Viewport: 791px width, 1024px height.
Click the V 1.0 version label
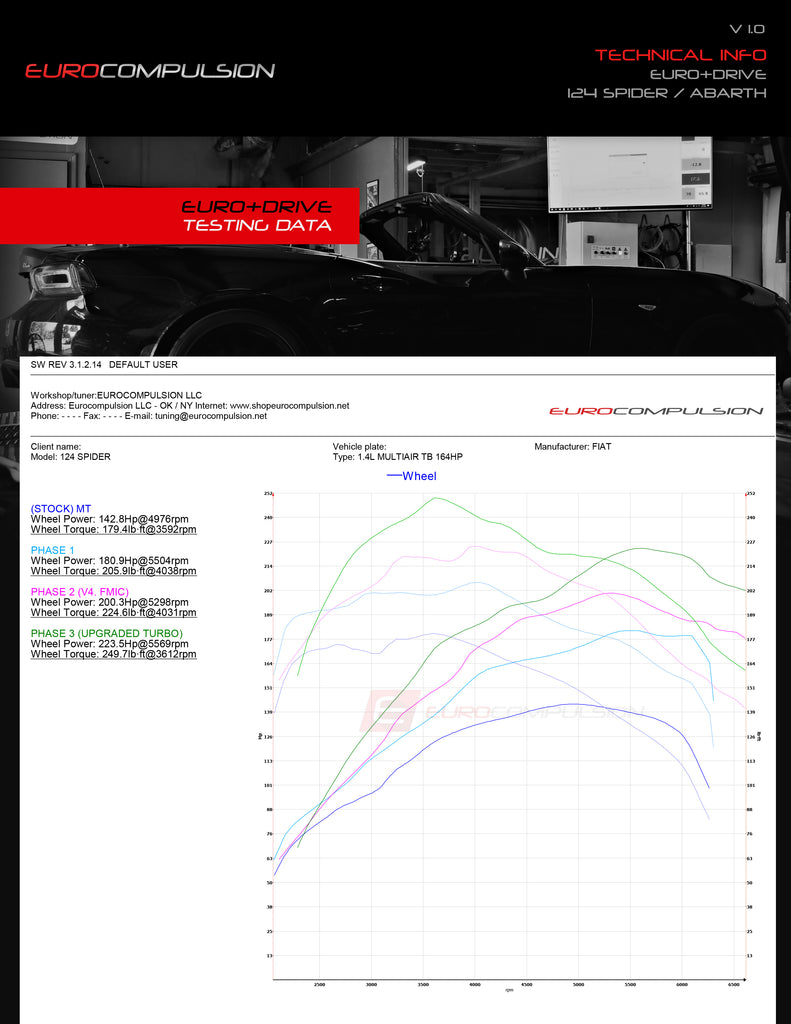(748, 31)
